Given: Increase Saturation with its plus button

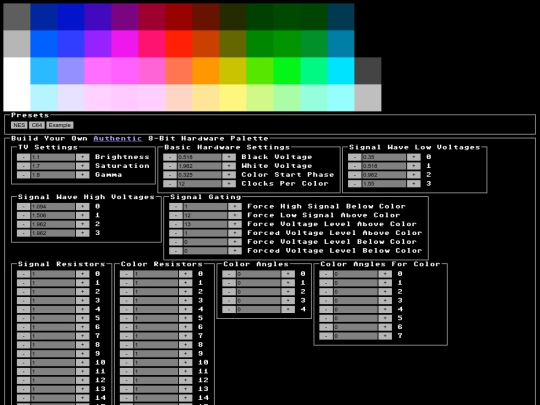Looking at the screenshot, I should pyautogui.click(x=83, y=166).
